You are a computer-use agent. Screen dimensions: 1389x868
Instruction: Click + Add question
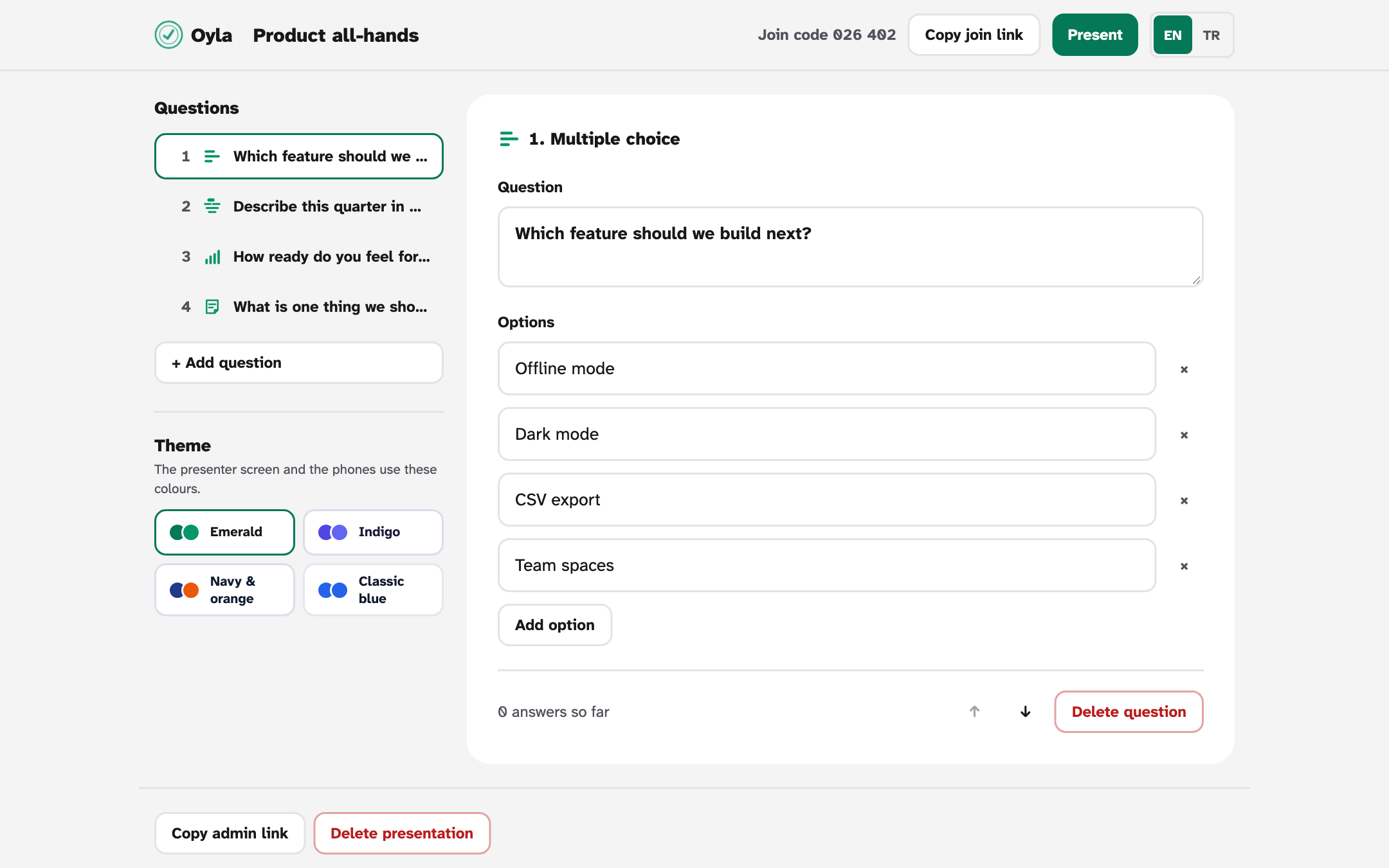(x=298, y=363)
